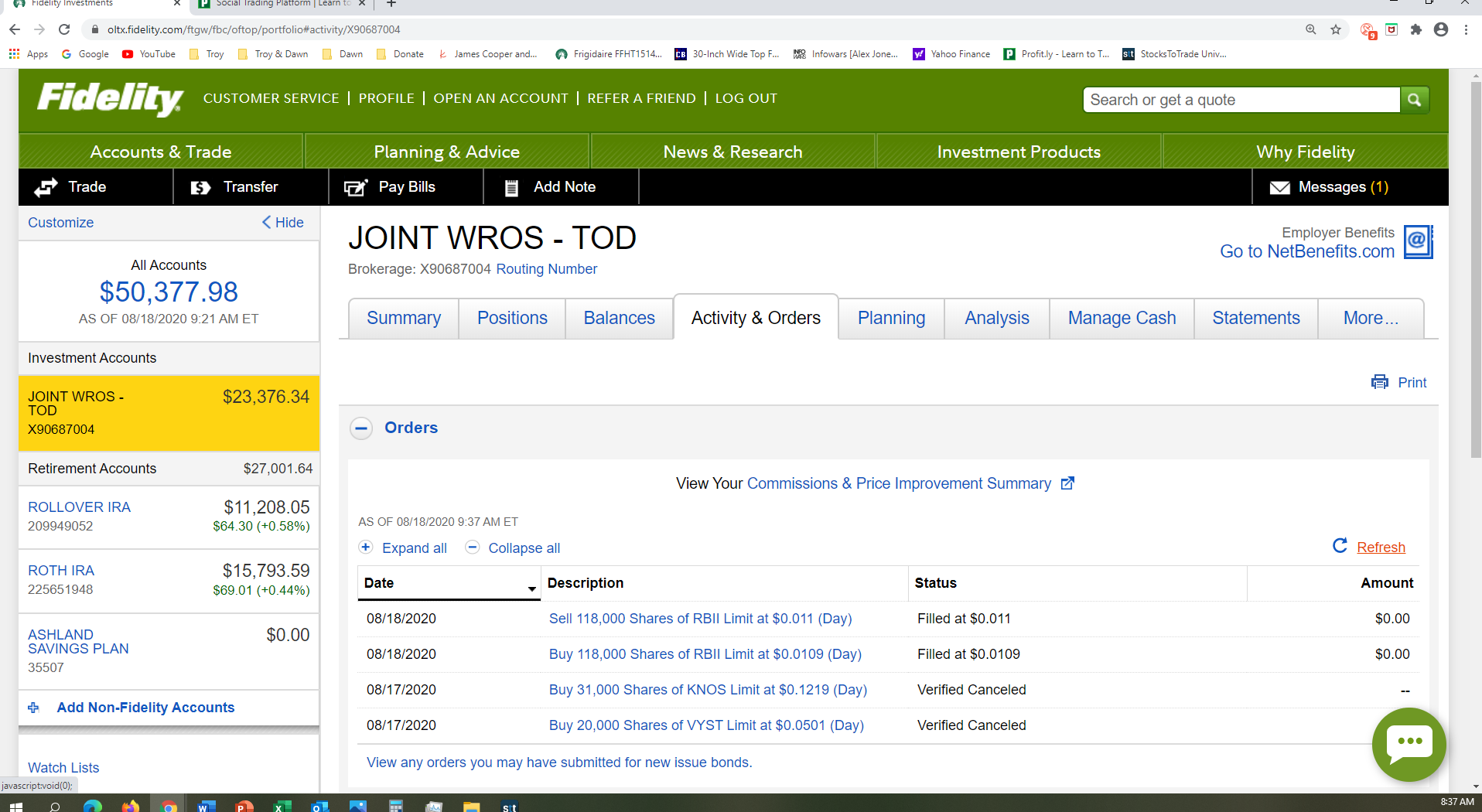The image size is (1482, 812).
Task: Switch to the Statements tab
Action: [x=1256, y=318]
